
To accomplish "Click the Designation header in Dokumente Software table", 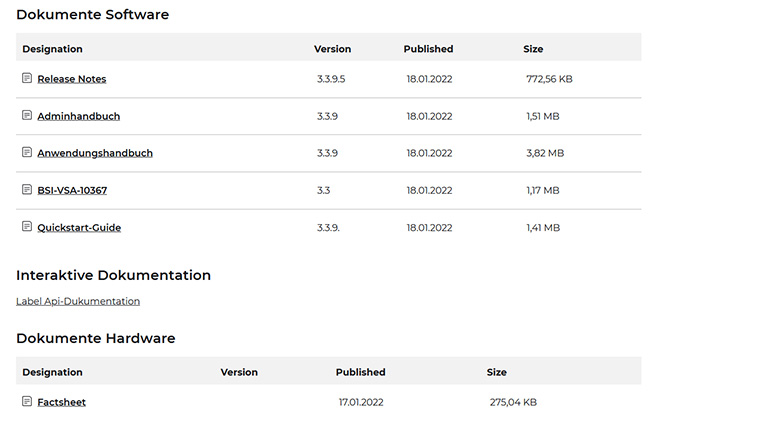I will [53, 49].
